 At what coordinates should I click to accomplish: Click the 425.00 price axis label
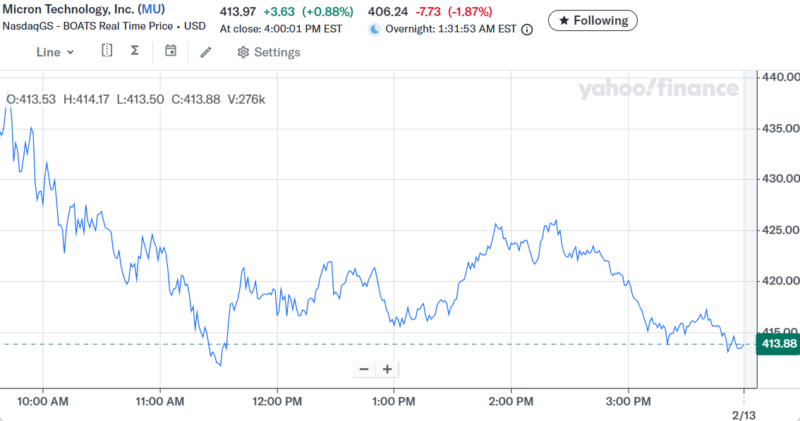779,230
